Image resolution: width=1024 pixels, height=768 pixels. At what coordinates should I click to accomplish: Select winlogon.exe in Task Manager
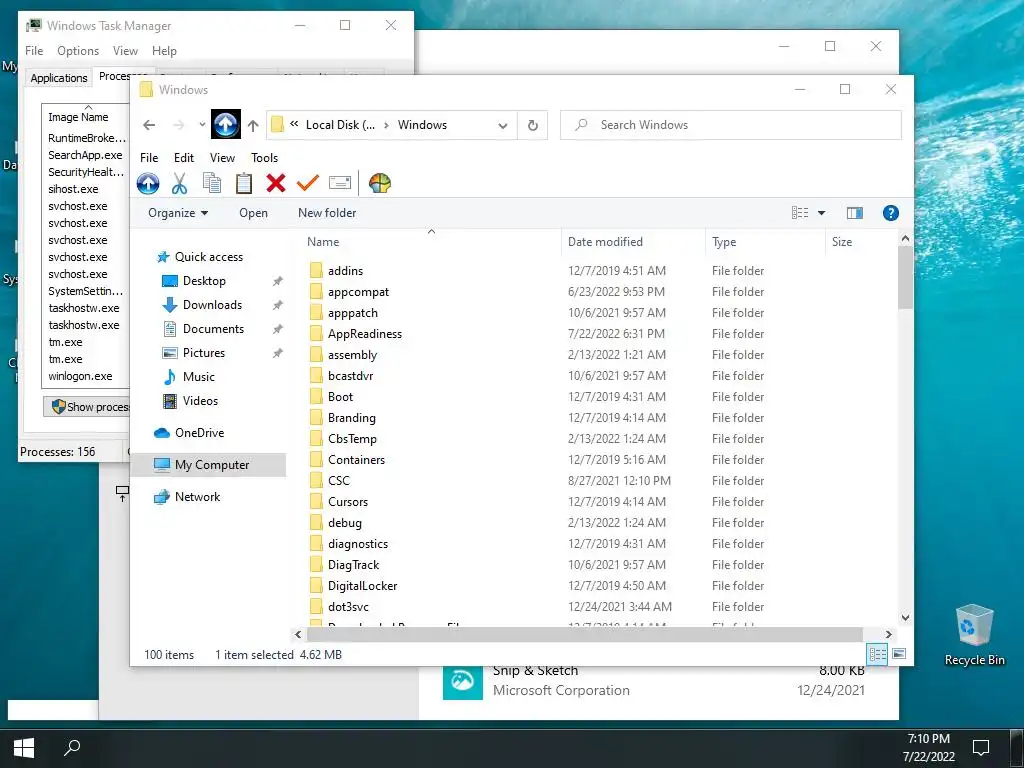(80, 376)
